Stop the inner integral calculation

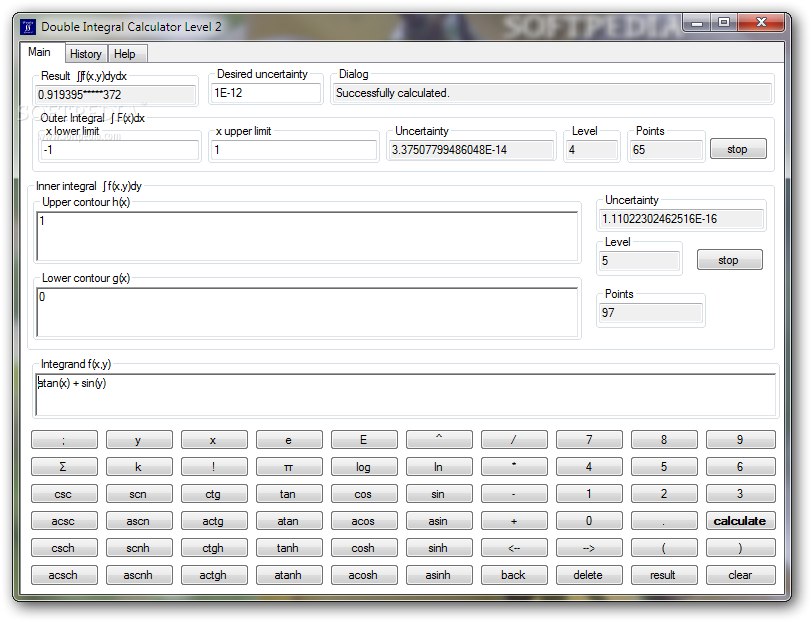729,260
